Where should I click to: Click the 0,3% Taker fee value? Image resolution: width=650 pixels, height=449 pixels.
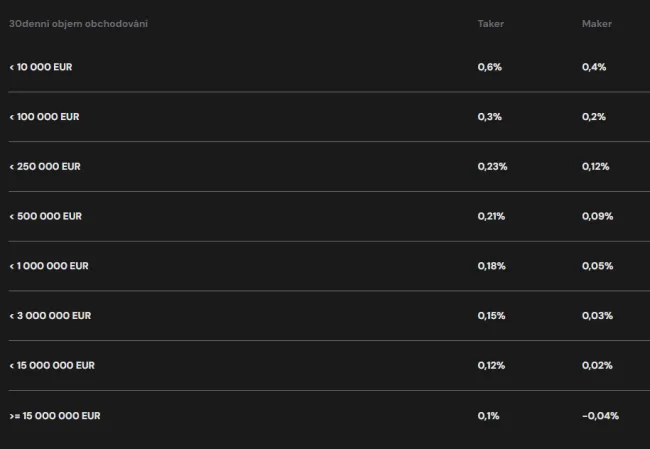pos(490,117)
